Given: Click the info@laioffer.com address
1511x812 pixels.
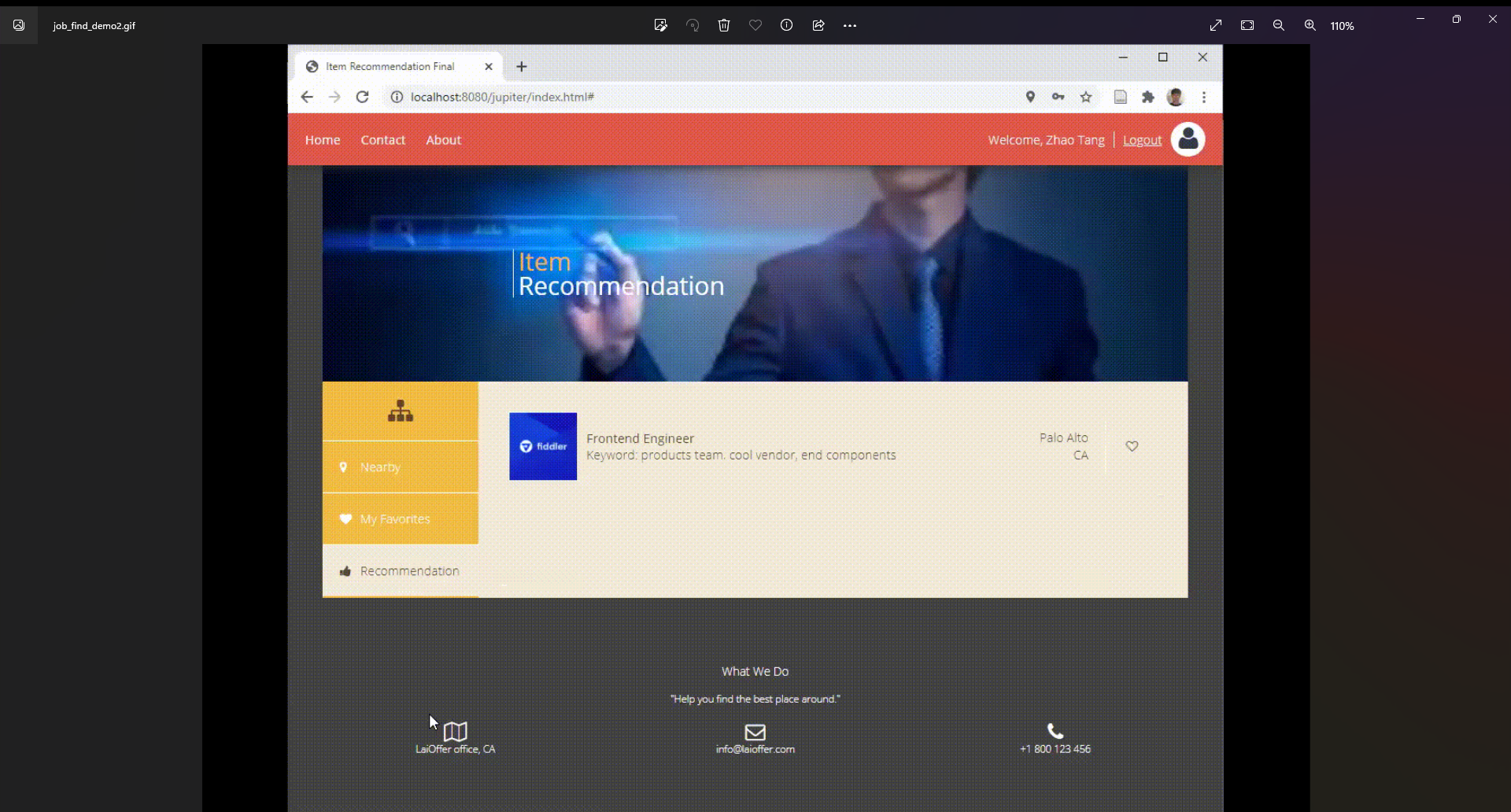Looking at the screenshot, I should (755, 749).
